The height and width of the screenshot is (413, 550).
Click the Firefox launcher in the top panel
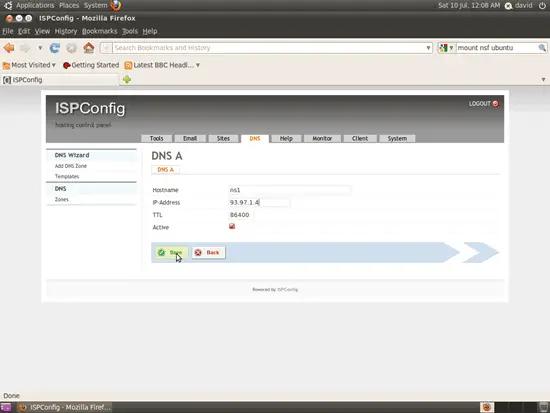pyautogui.click(x=115, y=5)
